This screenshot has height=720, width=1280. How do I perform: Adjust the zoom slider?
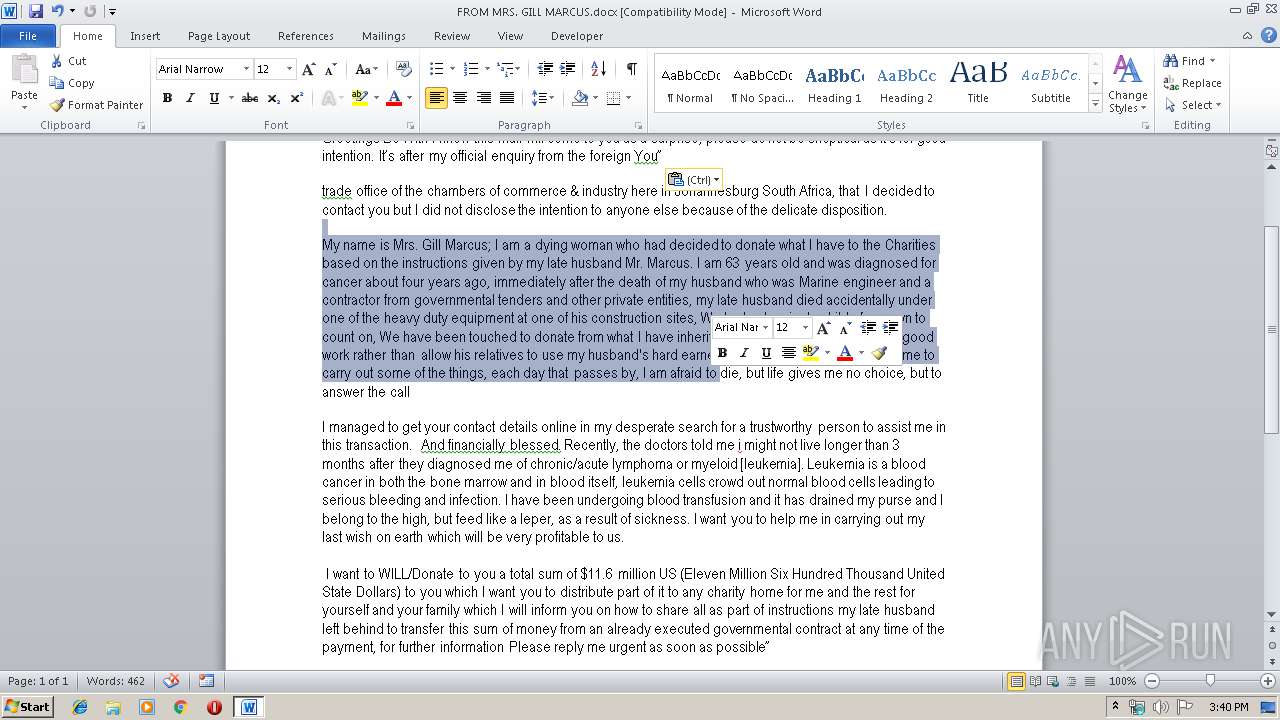click(x=1210, y=681)
